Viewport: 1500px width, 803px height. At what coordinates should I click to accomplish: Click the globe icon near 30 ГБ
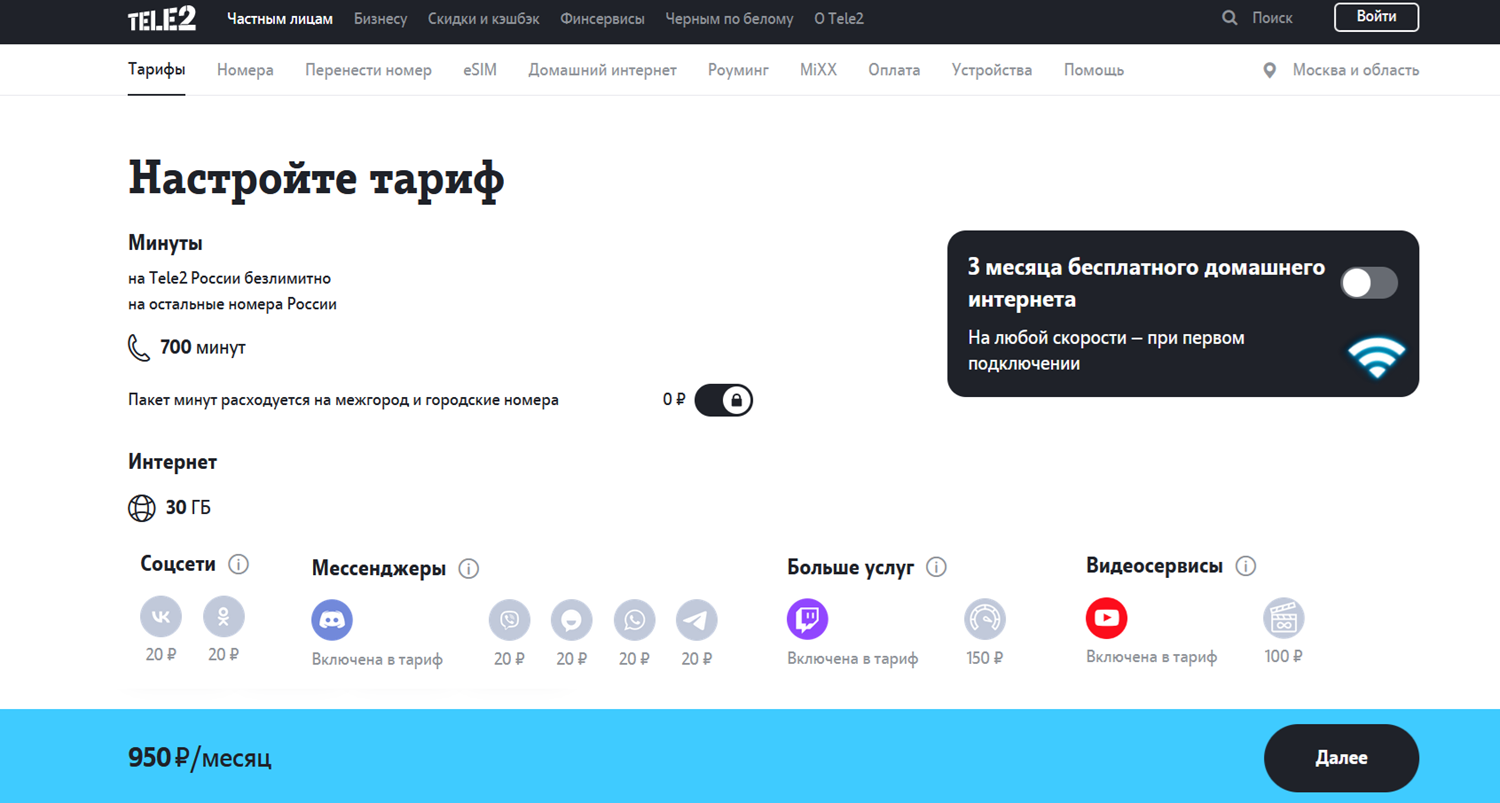point(142,508)
